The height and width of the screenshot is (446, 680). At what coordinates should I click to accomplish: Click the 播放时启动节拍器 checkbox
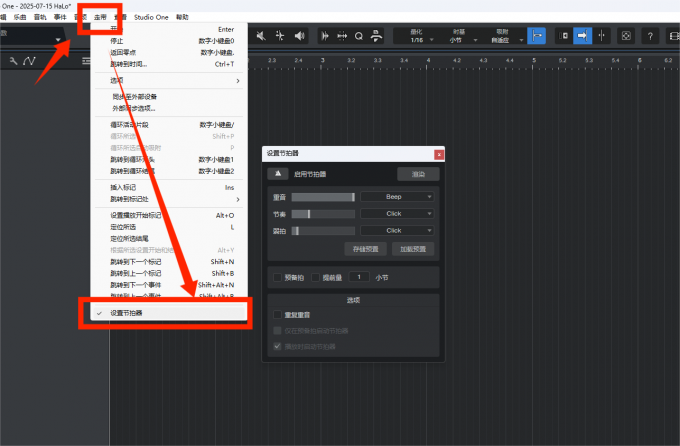point(278,346)
